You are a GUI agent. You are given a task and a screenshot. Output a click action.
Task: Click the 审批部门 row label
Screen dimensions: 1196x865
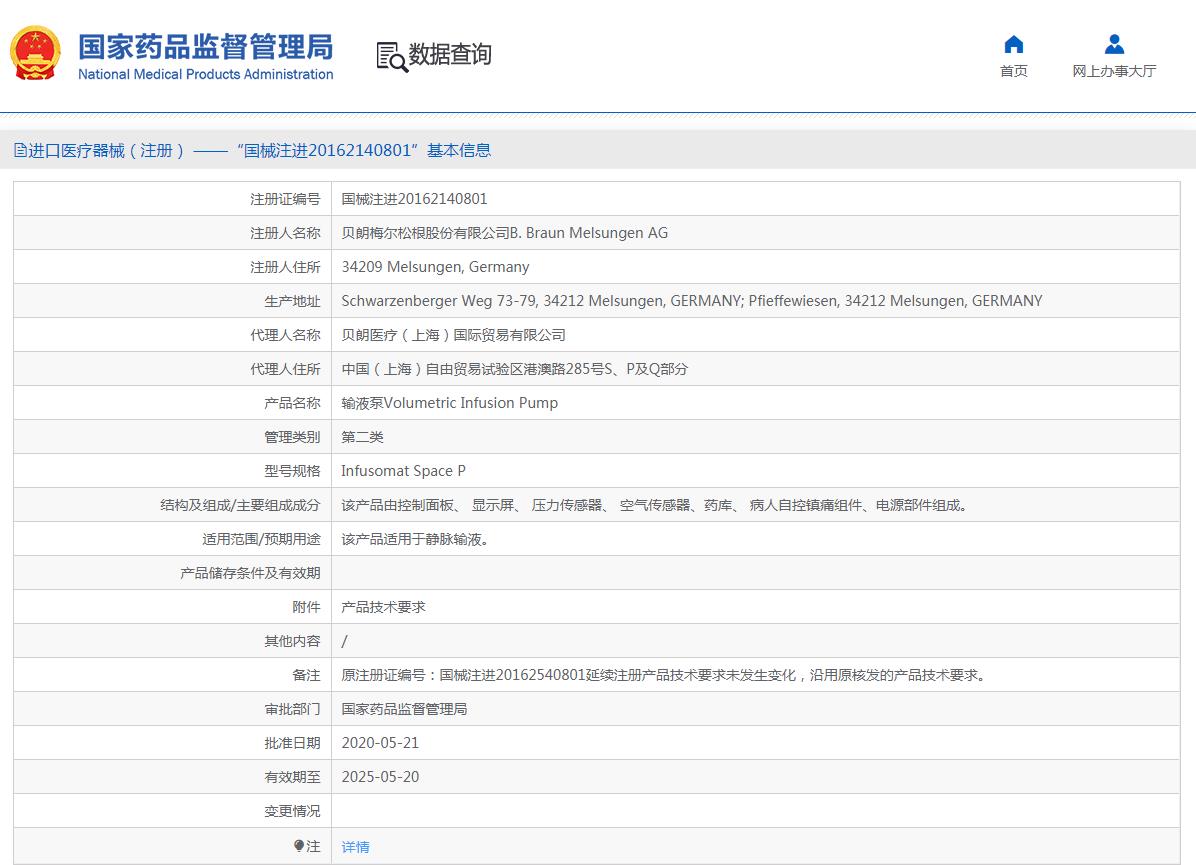(x=292, y=709)
